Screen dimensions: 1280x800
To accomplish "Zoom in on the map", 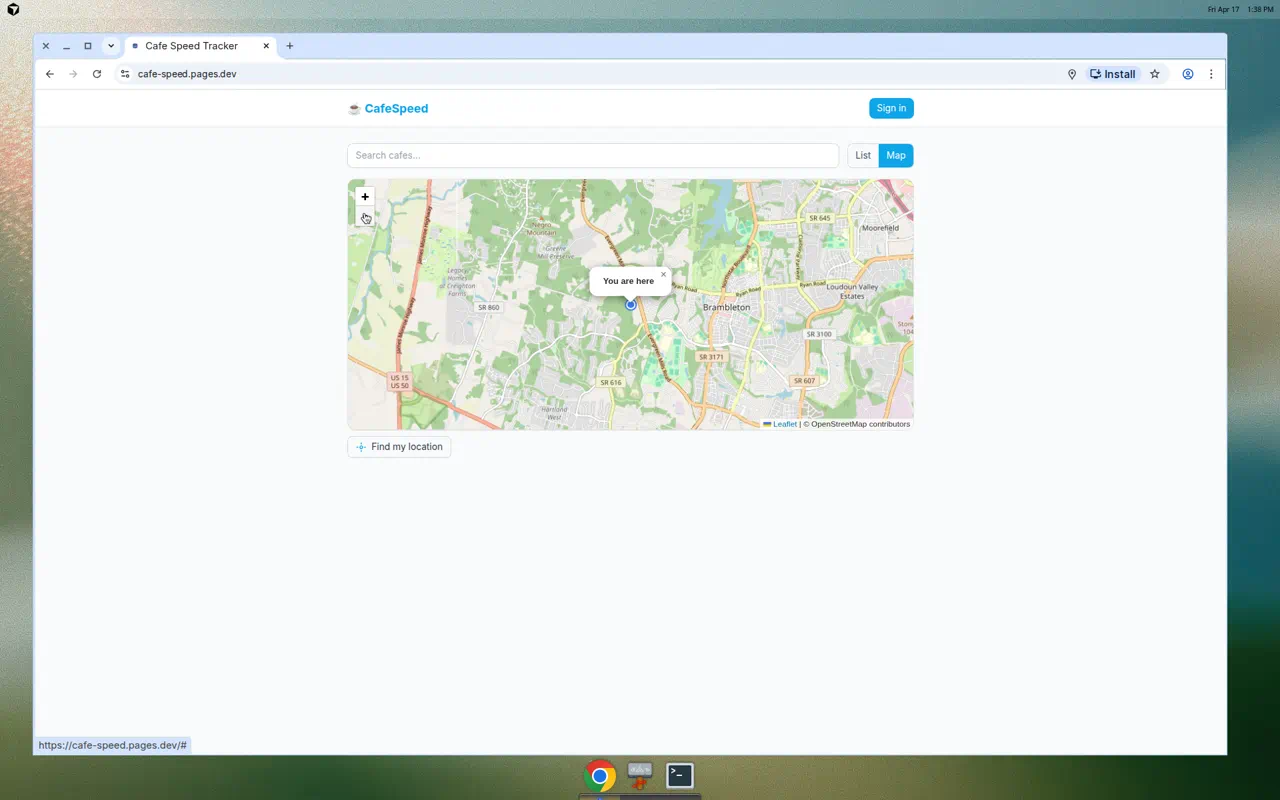I will (x=365, y=197).
